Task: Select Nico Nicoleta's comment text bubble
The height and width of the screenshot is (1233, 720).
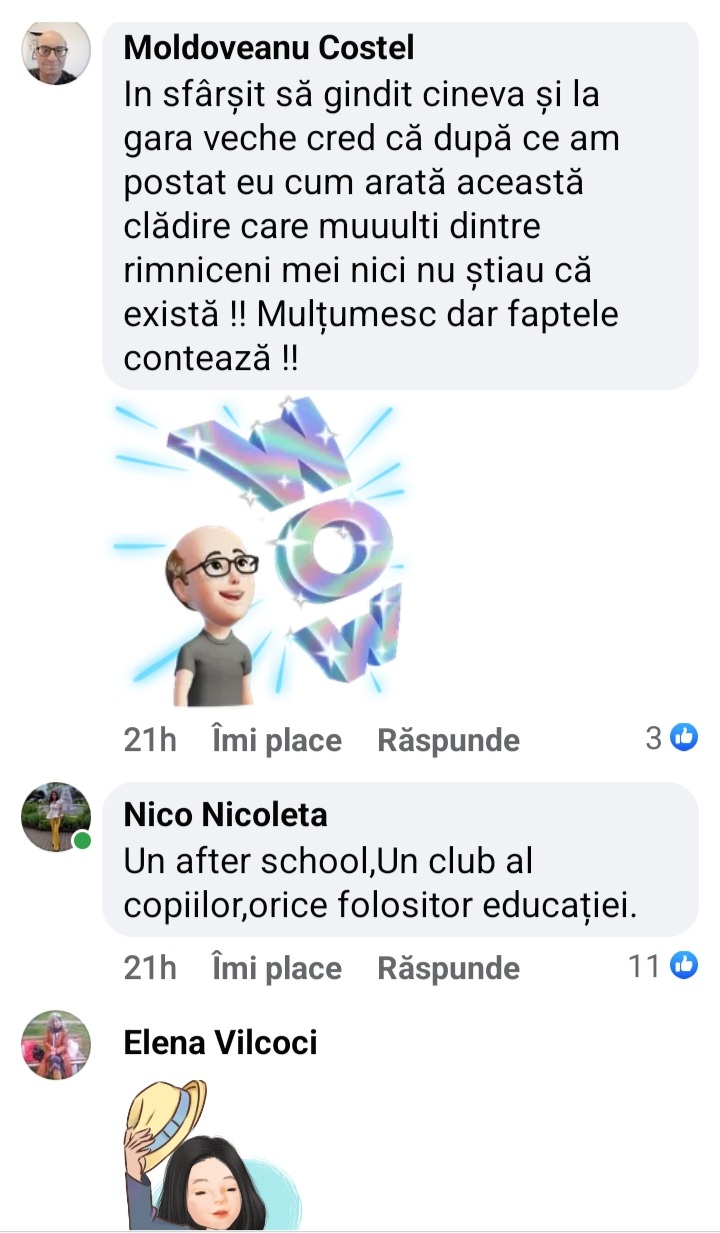Action: (x=400, y=860)
